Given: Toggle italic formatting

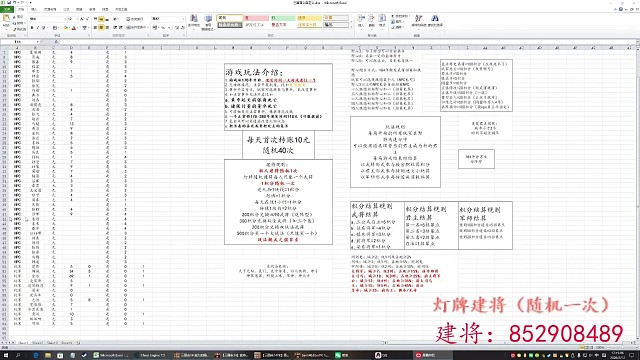Looking at the screenshot, I should [38, 28].
